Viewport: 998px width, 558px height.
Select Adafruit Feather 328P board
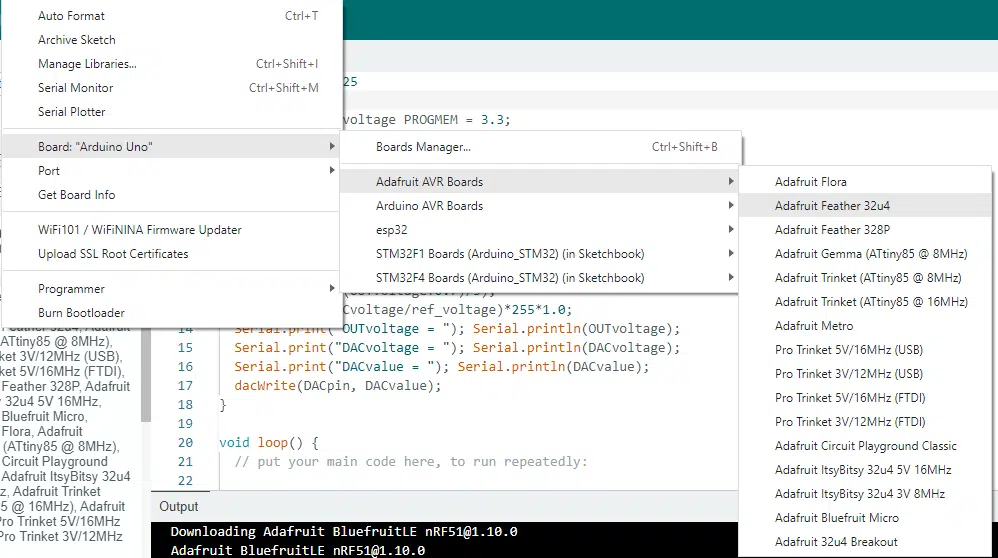click(866, 230)
